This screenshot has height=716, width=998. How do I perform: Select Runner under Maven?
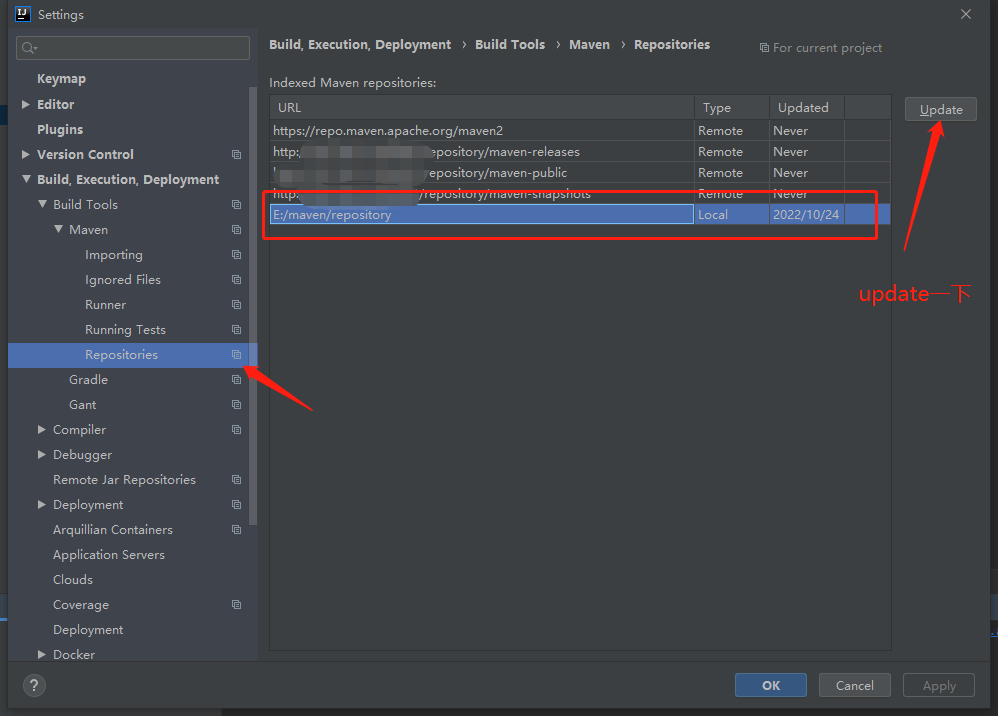(105, 305)
